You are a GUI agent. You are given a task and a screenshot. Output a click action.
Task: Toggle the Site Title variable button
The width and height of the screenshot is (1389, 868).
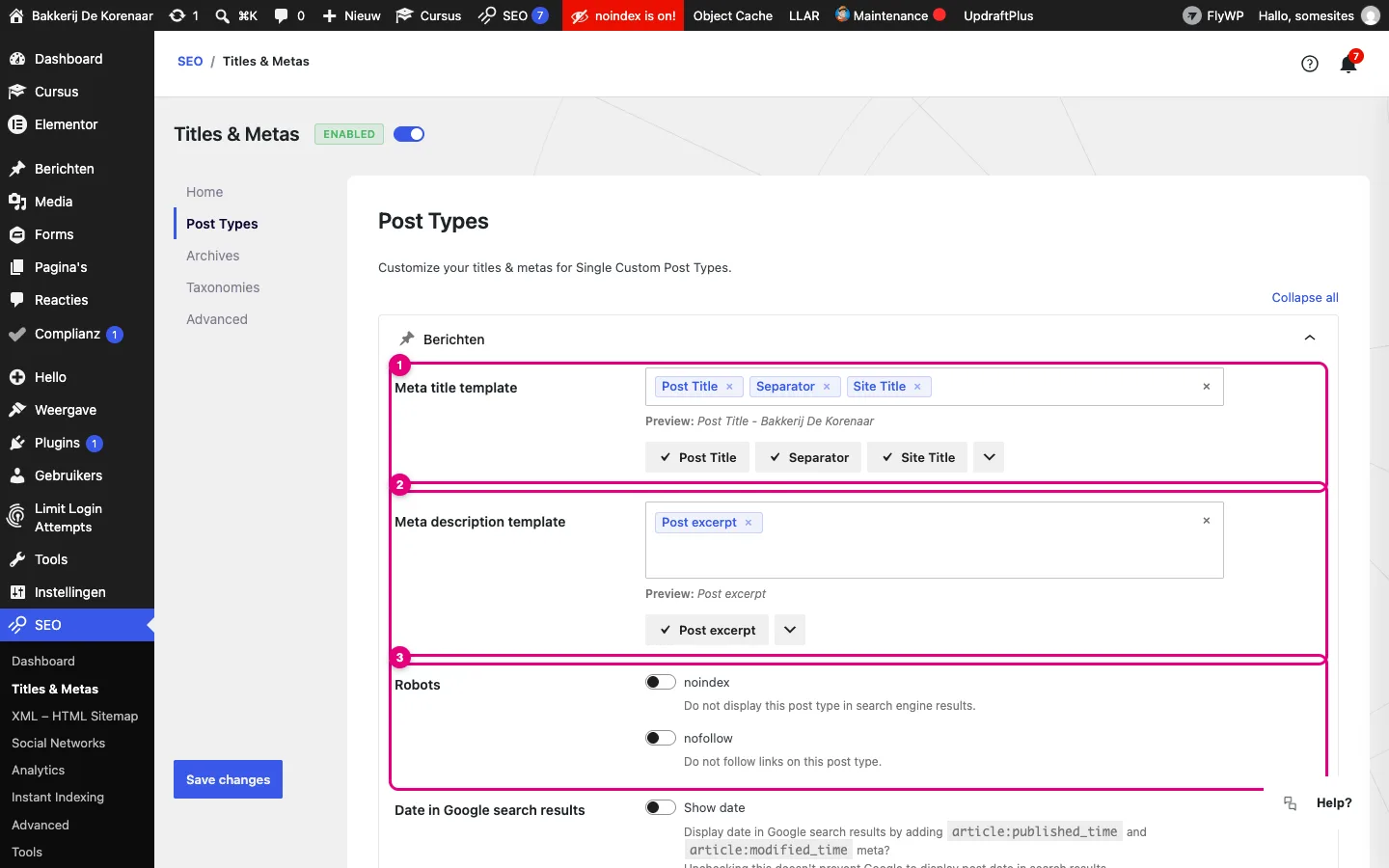918,457
